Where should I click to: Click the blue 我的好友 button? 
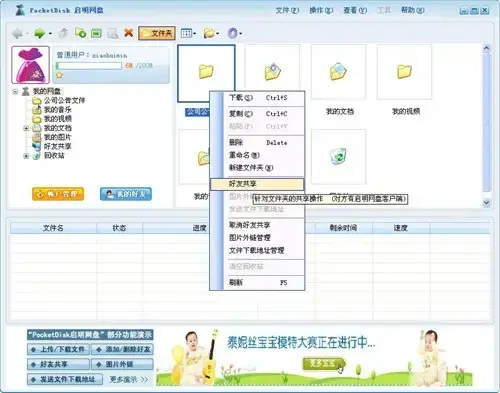pos(126,194)
